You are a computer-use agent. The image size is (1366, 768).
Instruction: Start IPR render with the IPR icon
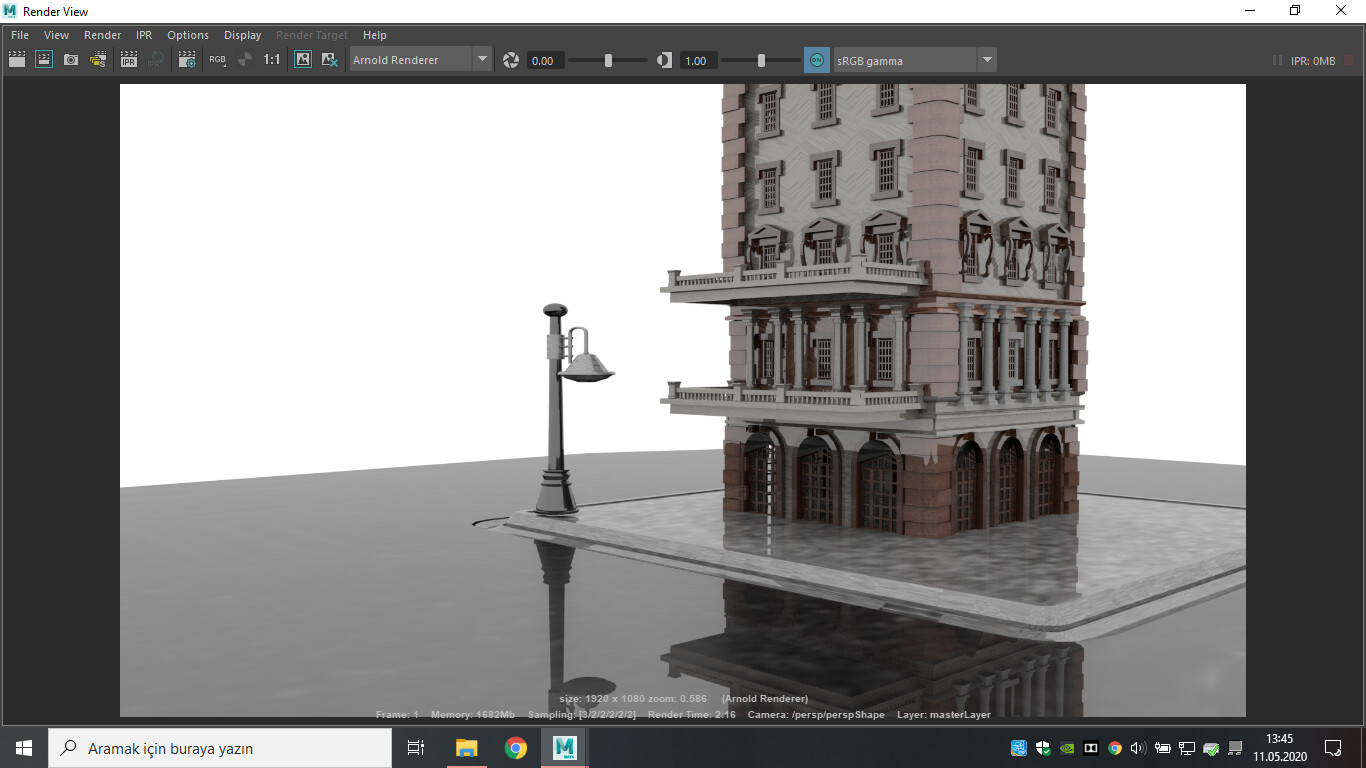click(129, 60)
